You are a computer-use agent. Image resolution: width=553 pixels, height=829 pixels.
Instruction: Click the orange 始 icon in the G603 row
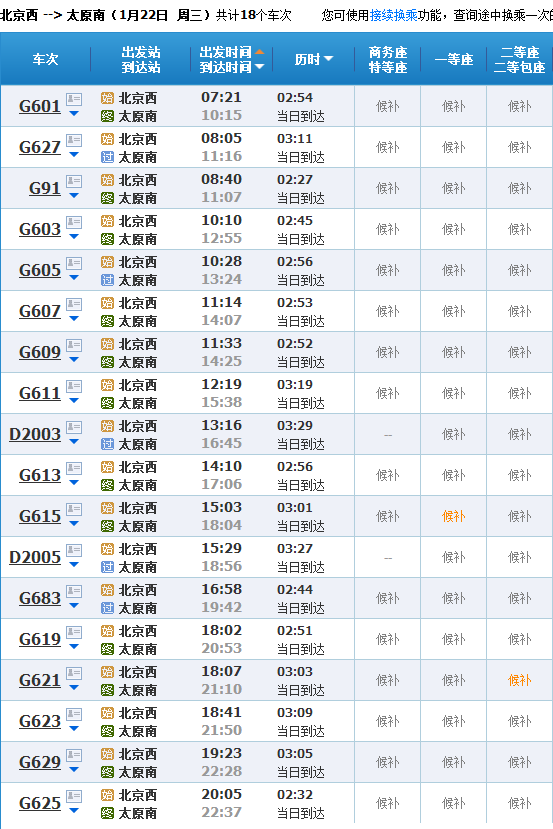point(107,221)
